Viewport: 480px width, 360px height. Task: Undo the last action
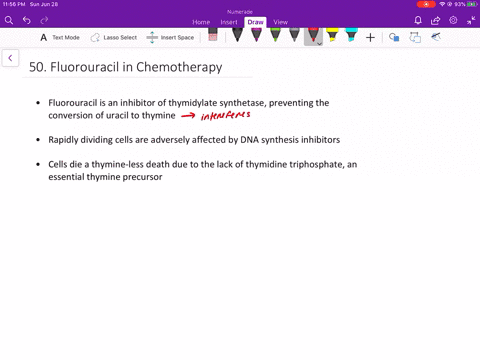[x=27, y=21]
